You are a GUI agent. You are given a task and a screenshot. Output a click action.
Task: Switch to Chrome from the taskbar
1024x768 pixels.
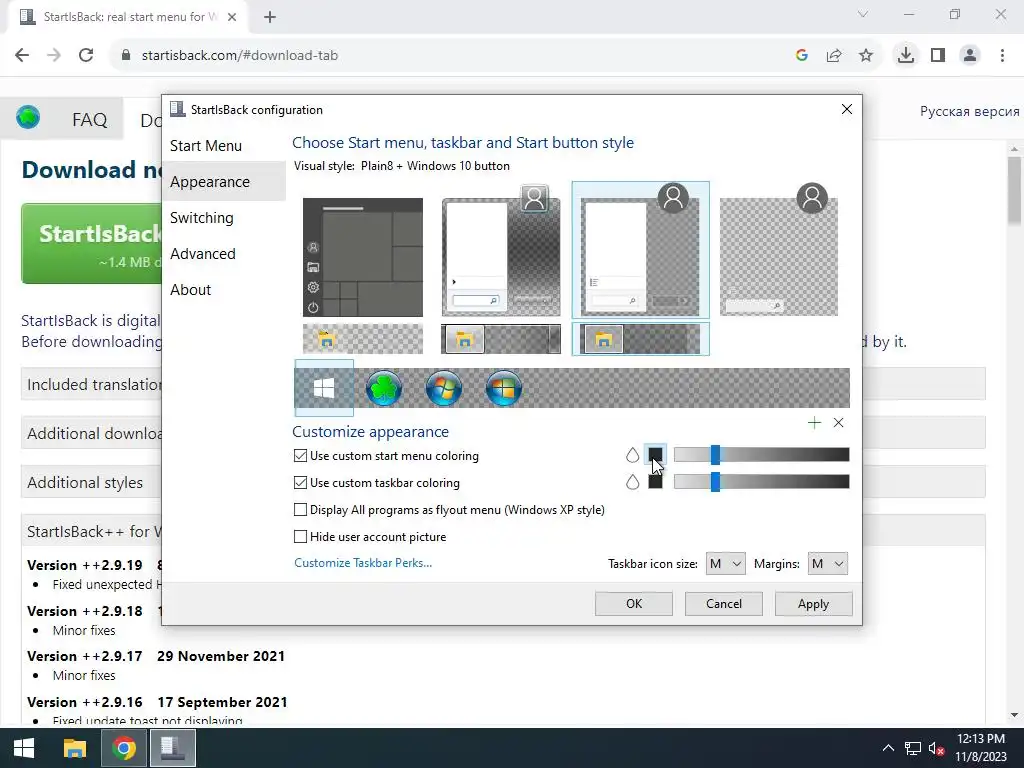point(124,748)
